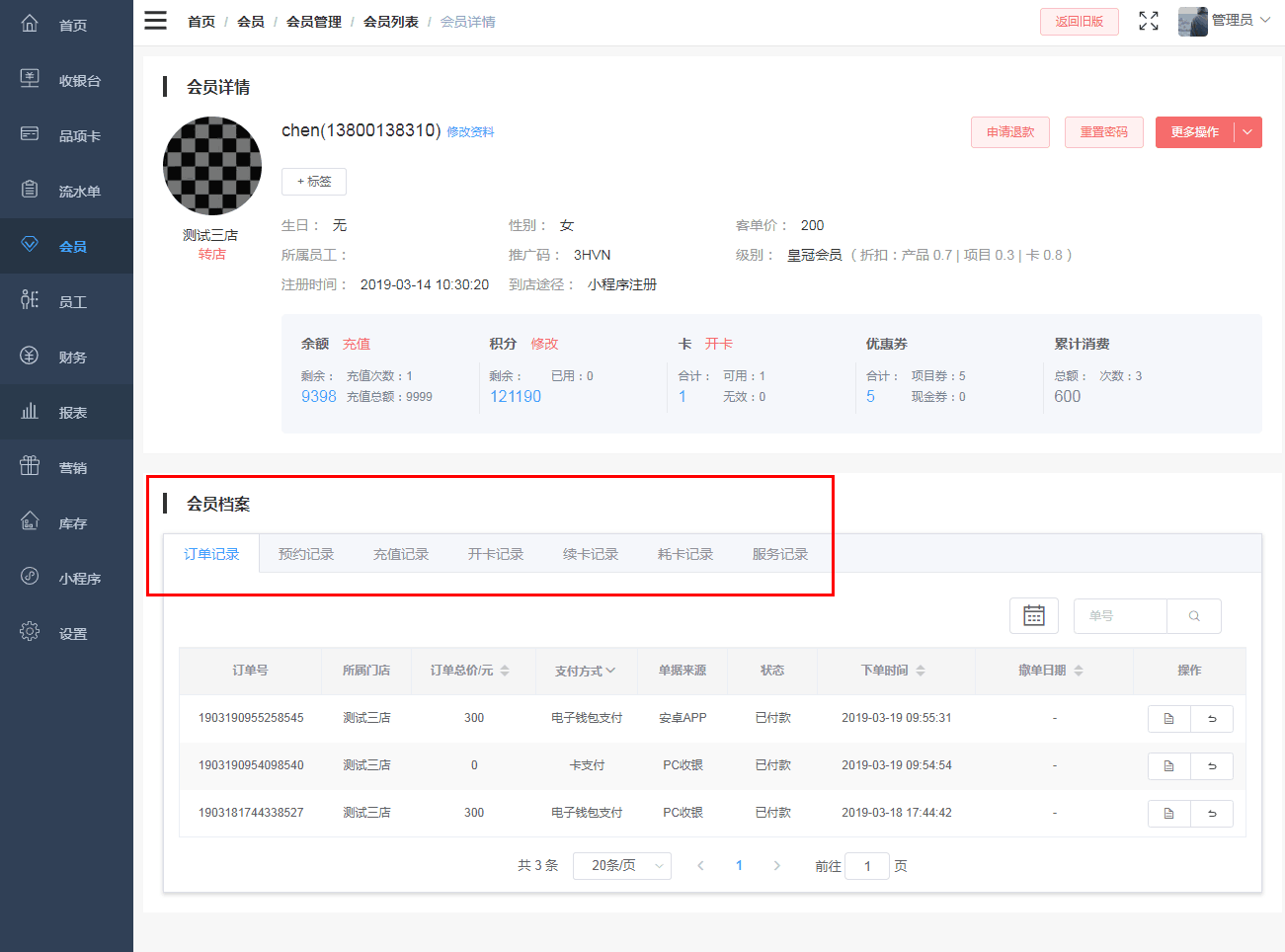
Task: Select 会员 member icon in sidebar
Action: point(30,244)
